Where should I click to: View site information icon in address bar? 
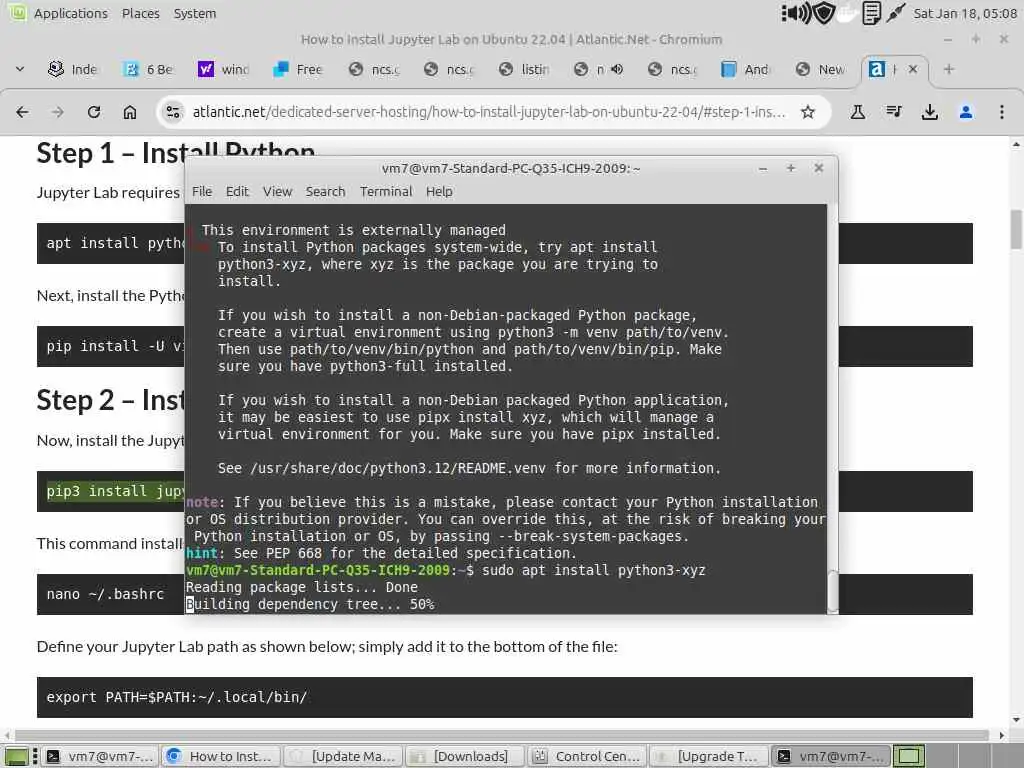point(172,112)
